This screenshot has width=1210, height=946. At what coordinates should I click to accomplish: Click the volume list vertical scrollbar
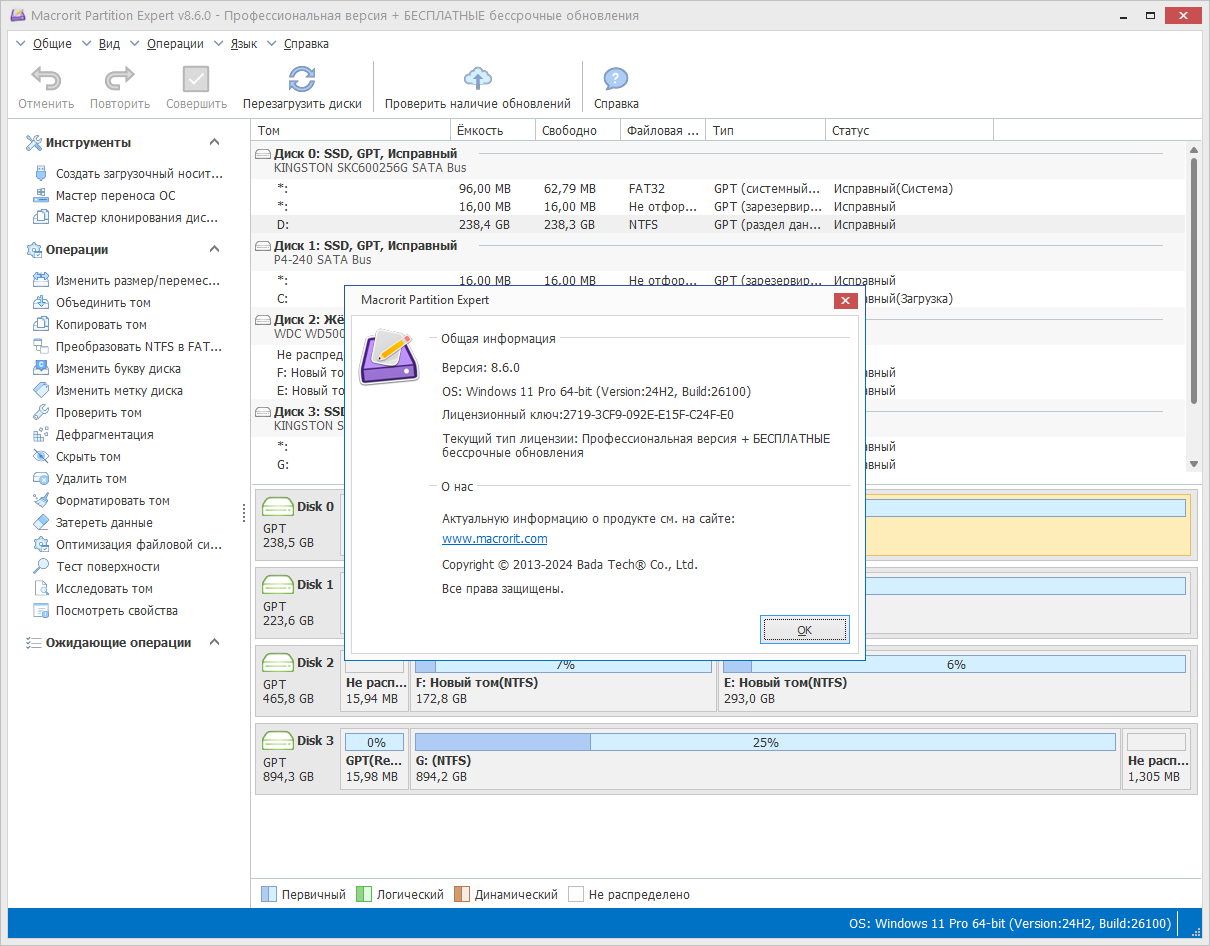[1193, 307]
